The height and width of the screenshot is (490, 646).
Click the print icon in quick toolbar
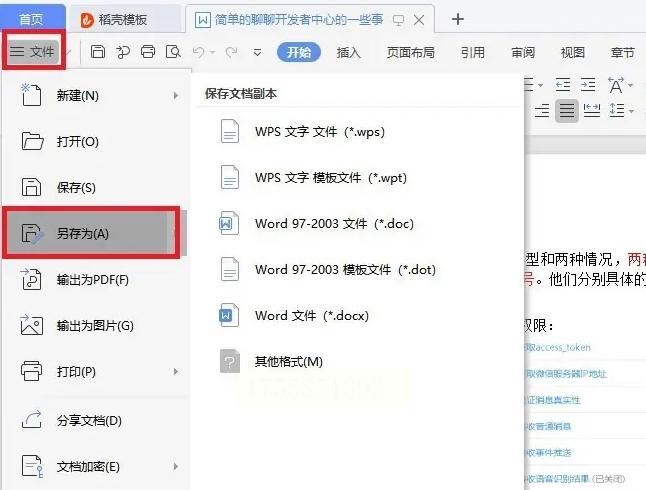[148, 52]
